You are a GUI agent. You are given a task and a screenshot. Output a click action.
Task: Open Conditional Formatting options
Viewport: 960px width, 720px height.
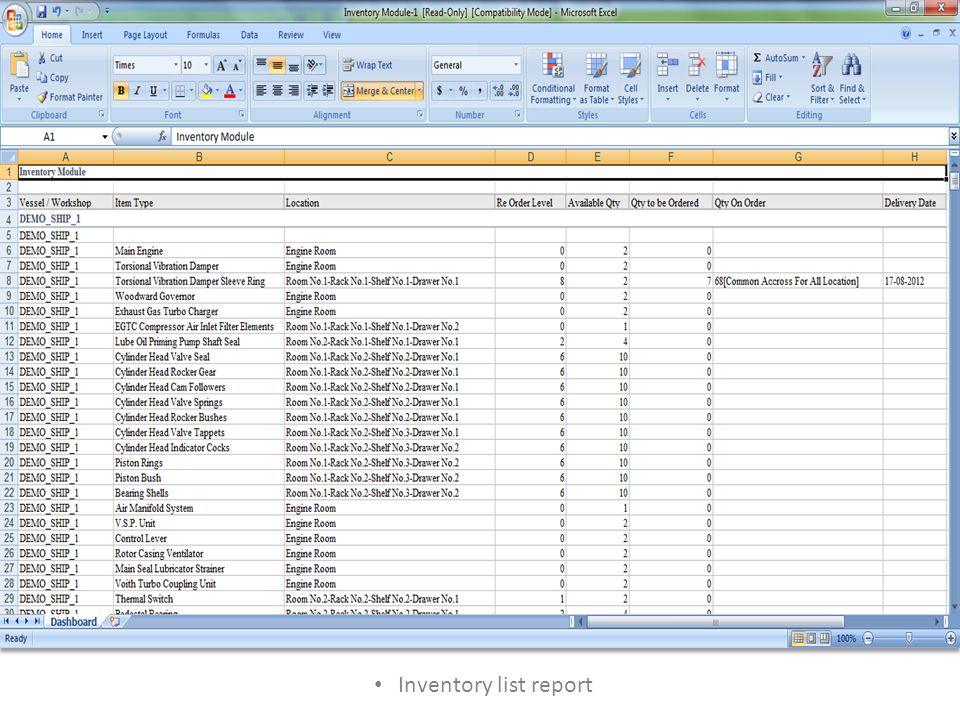click(553, 78)
